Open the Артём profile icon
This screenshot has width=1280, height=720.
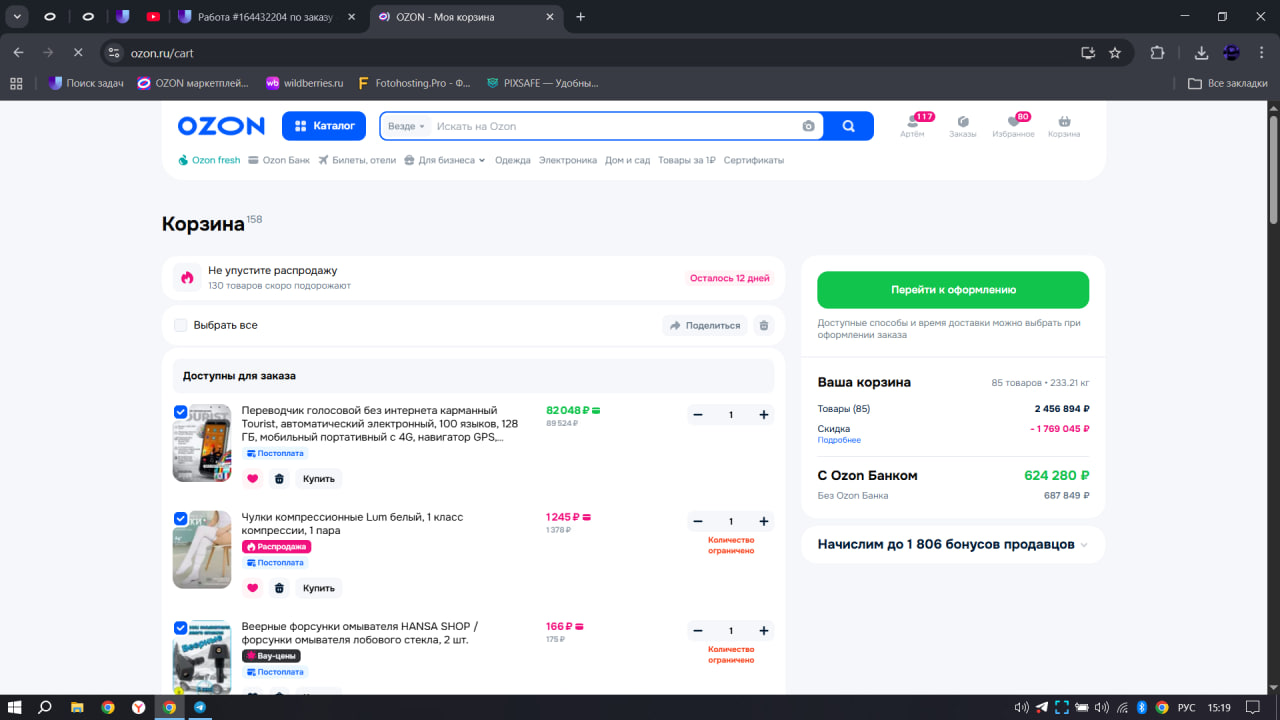click(912, 126)
